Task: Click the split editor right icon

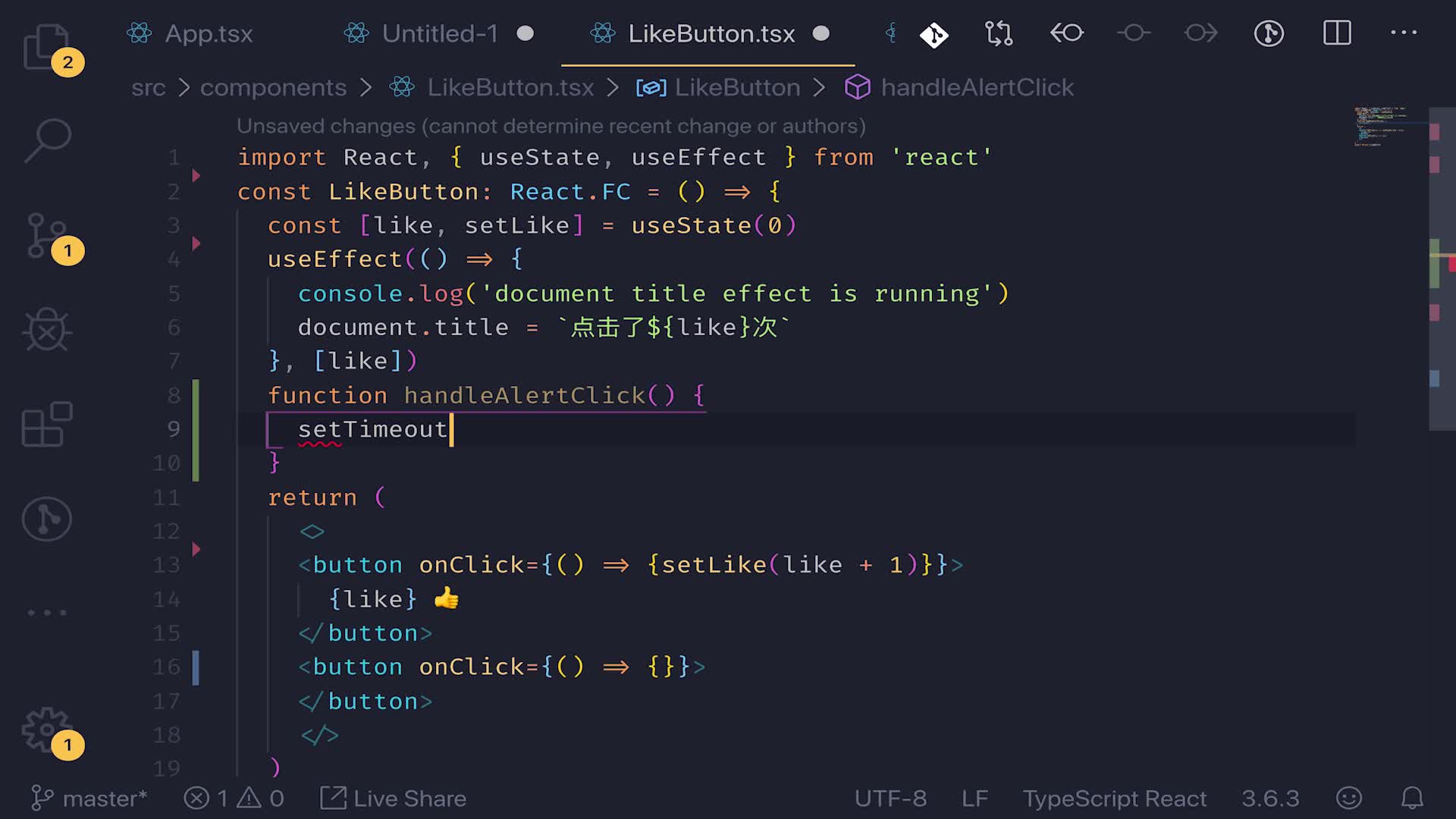Action: click(1337, 33)
